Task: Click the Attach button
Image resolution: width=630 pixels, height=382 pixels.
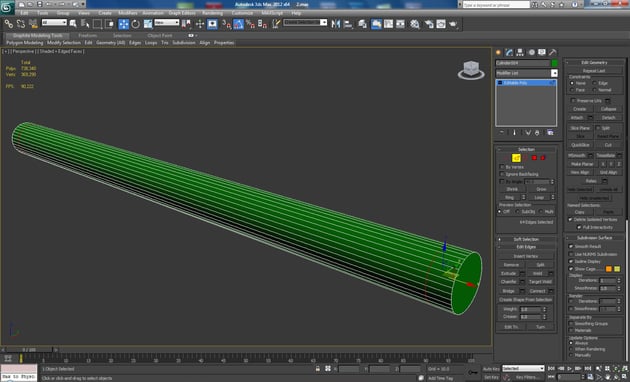Action: pyautogui.click(x=577, y=118)
